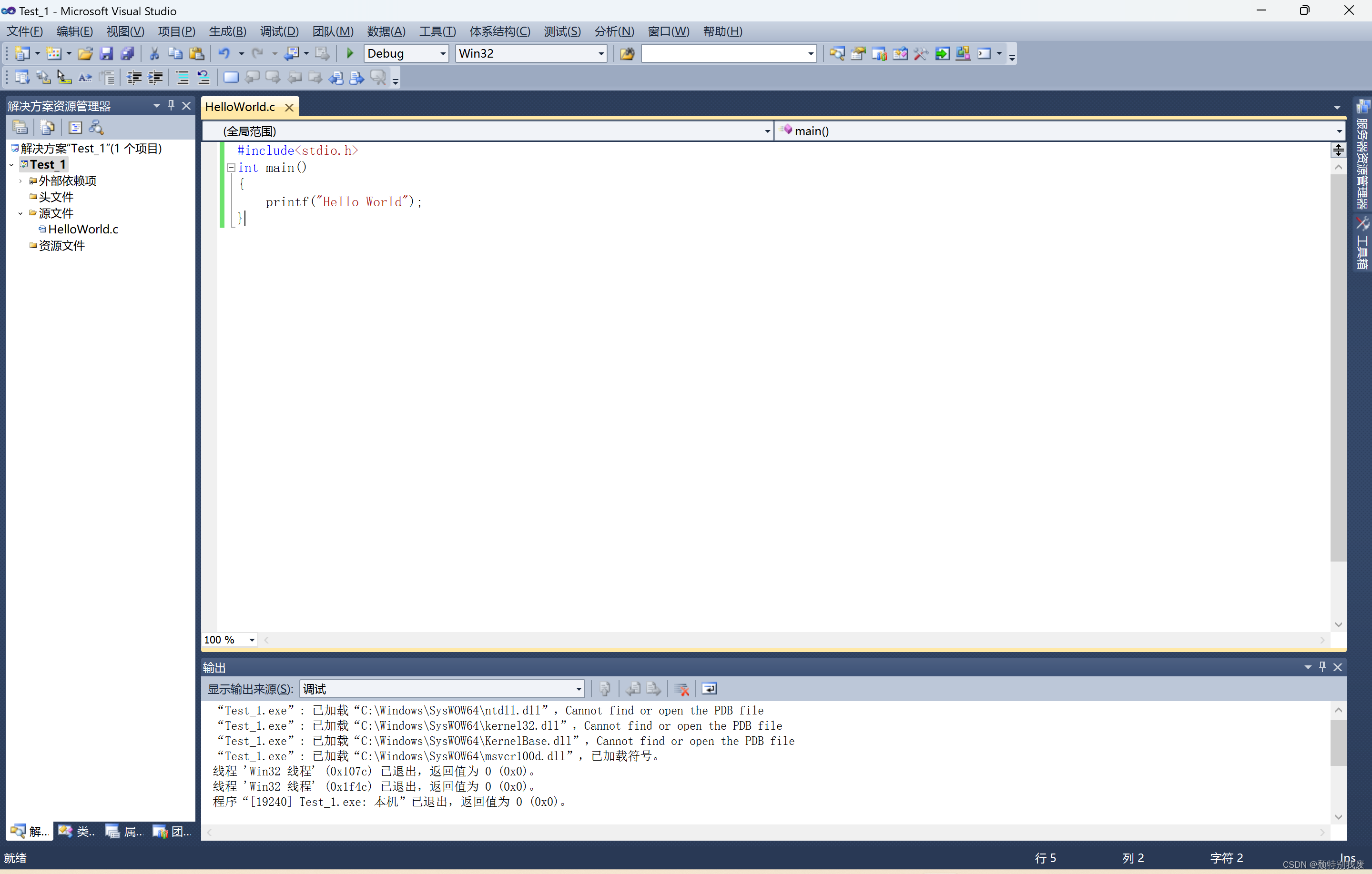
Task: Toggle auto-hide pin on Solution Explorer panel
Action: (x=171, y=105)
